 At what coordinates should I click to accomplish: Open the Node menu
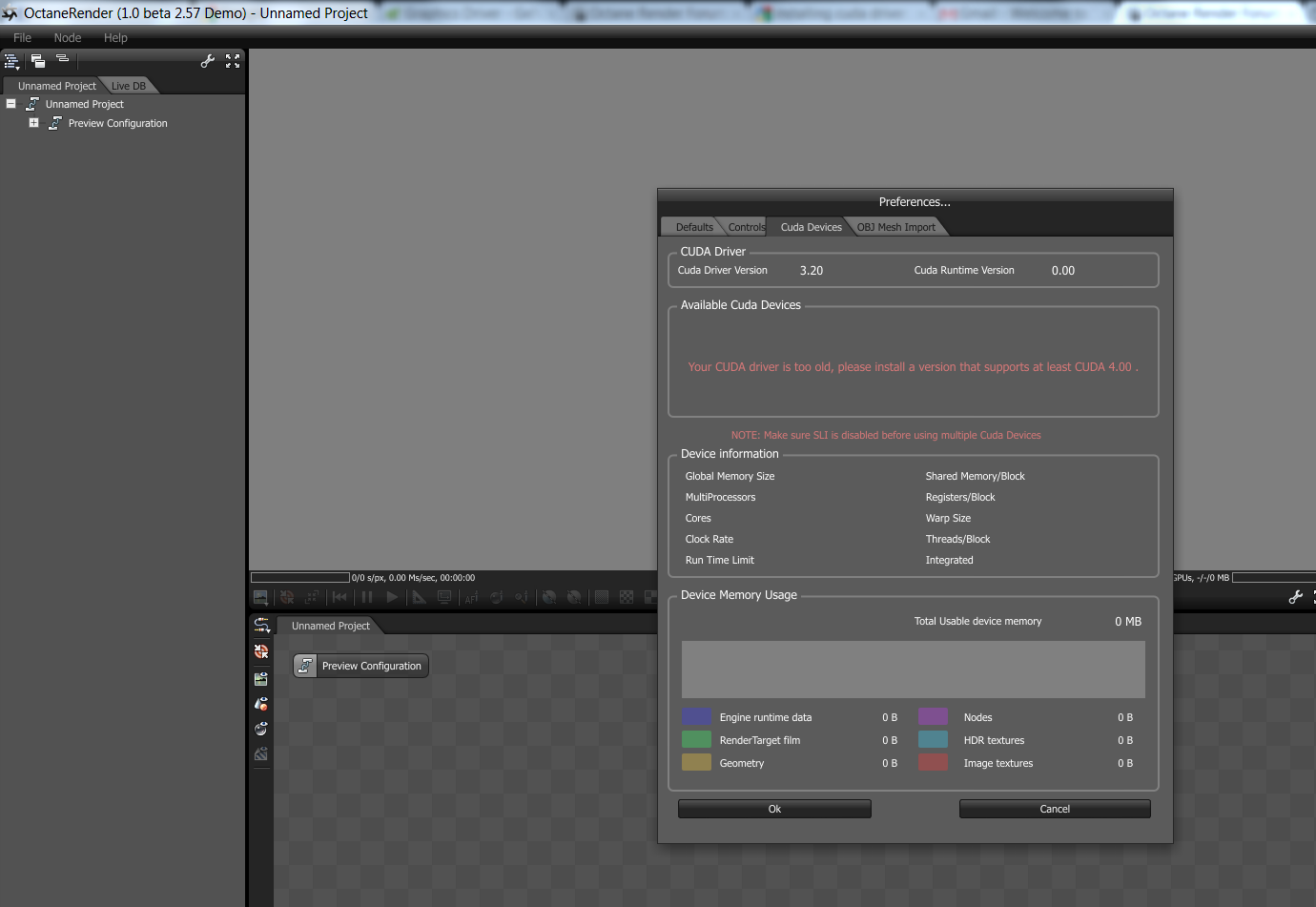[x=68, y=38]
